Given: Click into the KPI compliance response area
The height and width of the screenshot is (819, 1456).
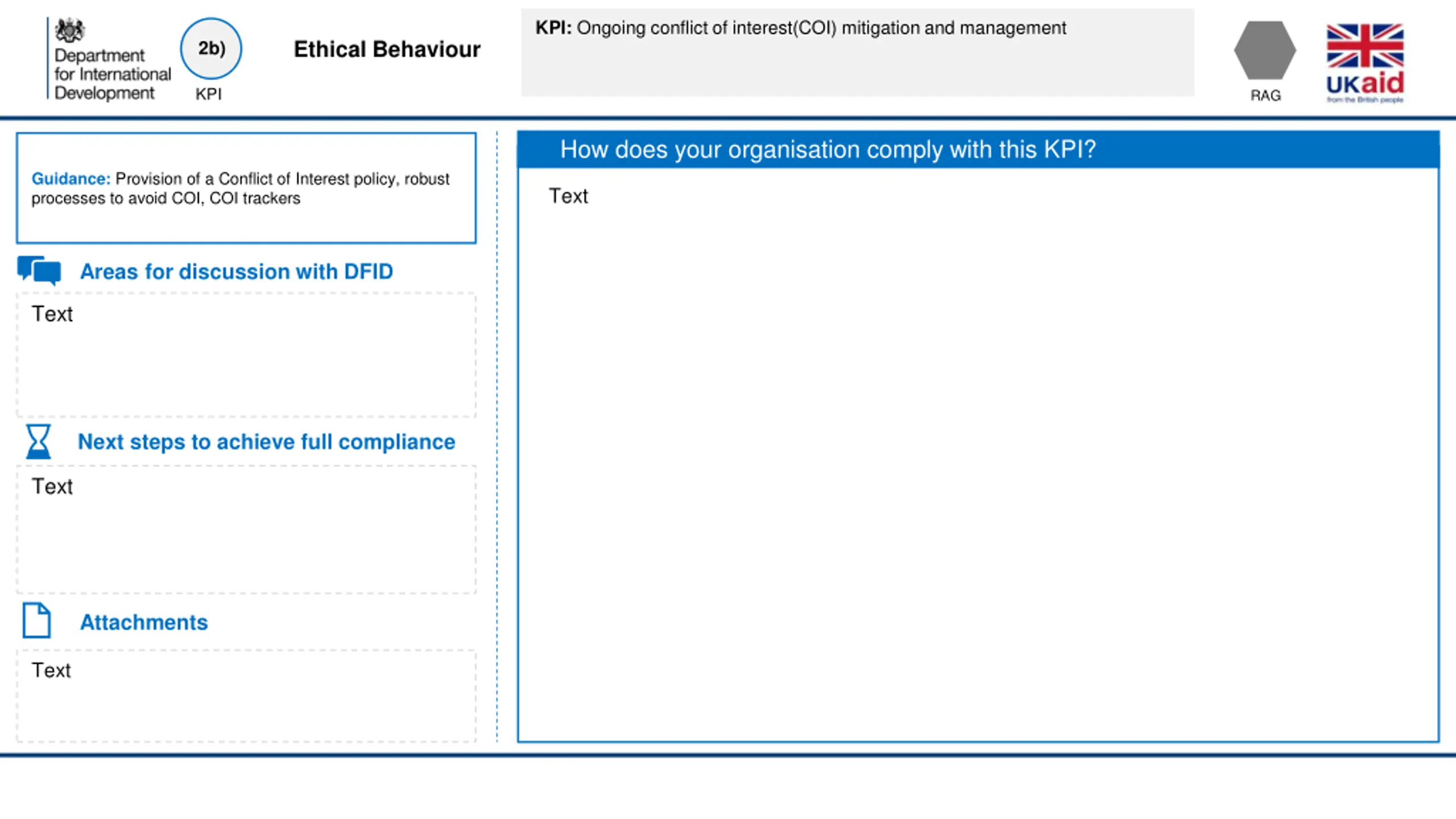Looking at the screenshot, I should pos(978,455).
